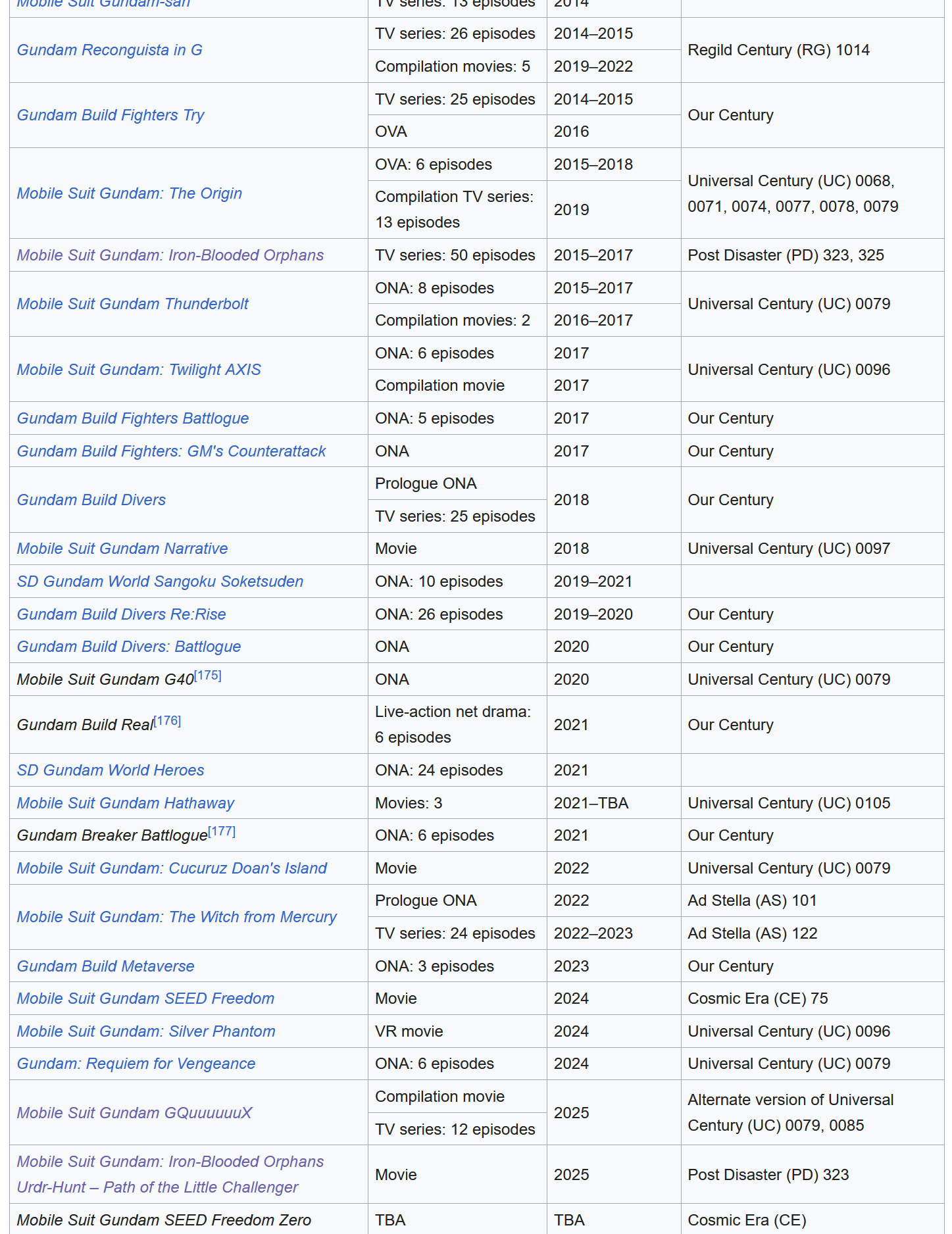952x1234 pixels.
Task: Open Mobile Suit Gundam: Silver Phantom link
Action: 146,1031
